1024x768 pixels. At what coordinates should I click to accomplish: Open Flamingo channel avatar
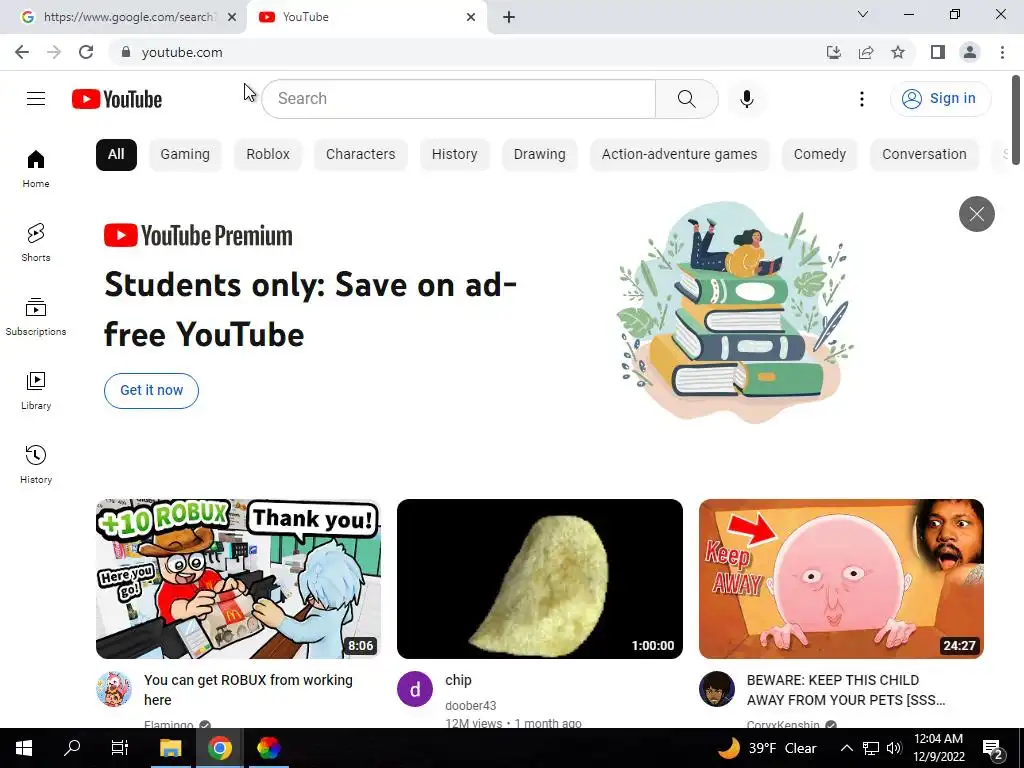pyautogui.click(x=114, y=689)
